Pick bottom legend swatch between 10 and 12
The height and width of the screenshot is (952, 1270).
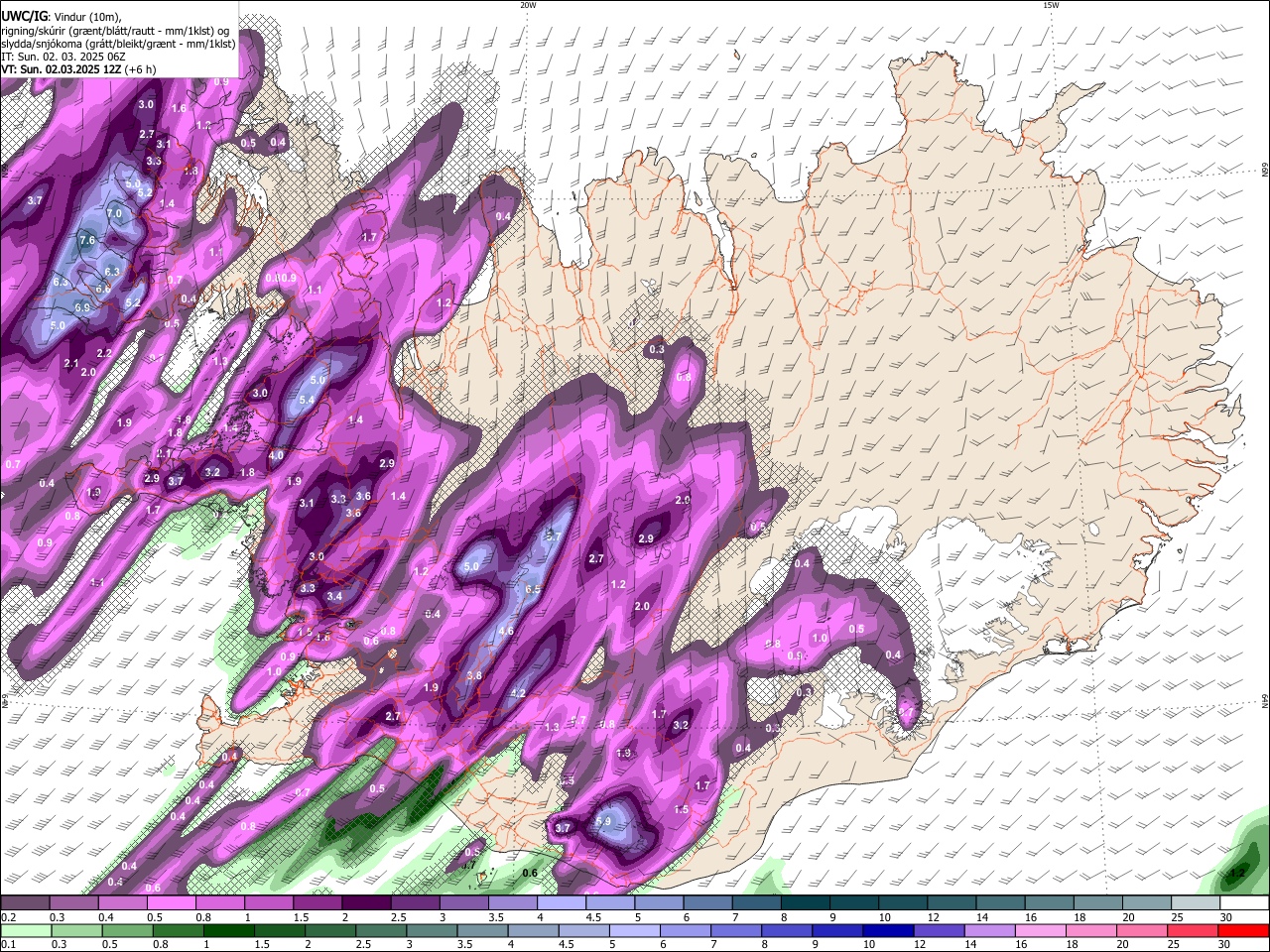(x=886, y=931)
